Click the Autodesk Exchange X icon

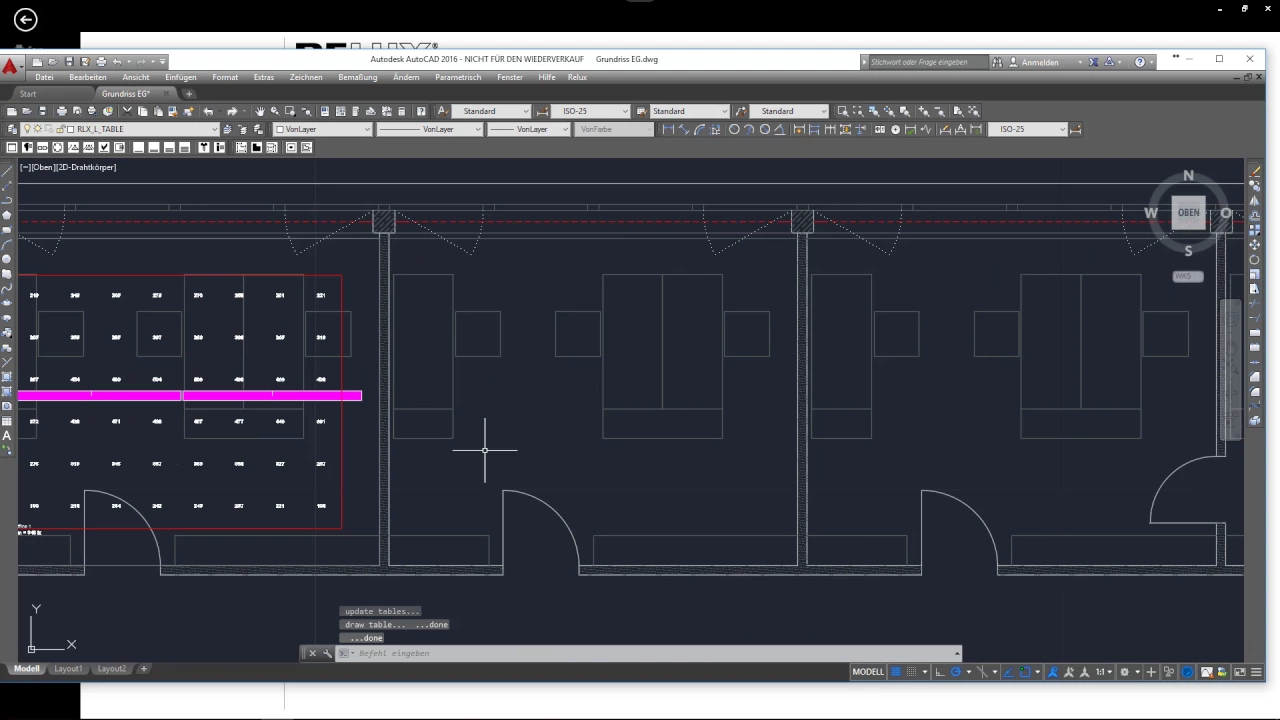pyautogui.click(x=1093, y=62)
